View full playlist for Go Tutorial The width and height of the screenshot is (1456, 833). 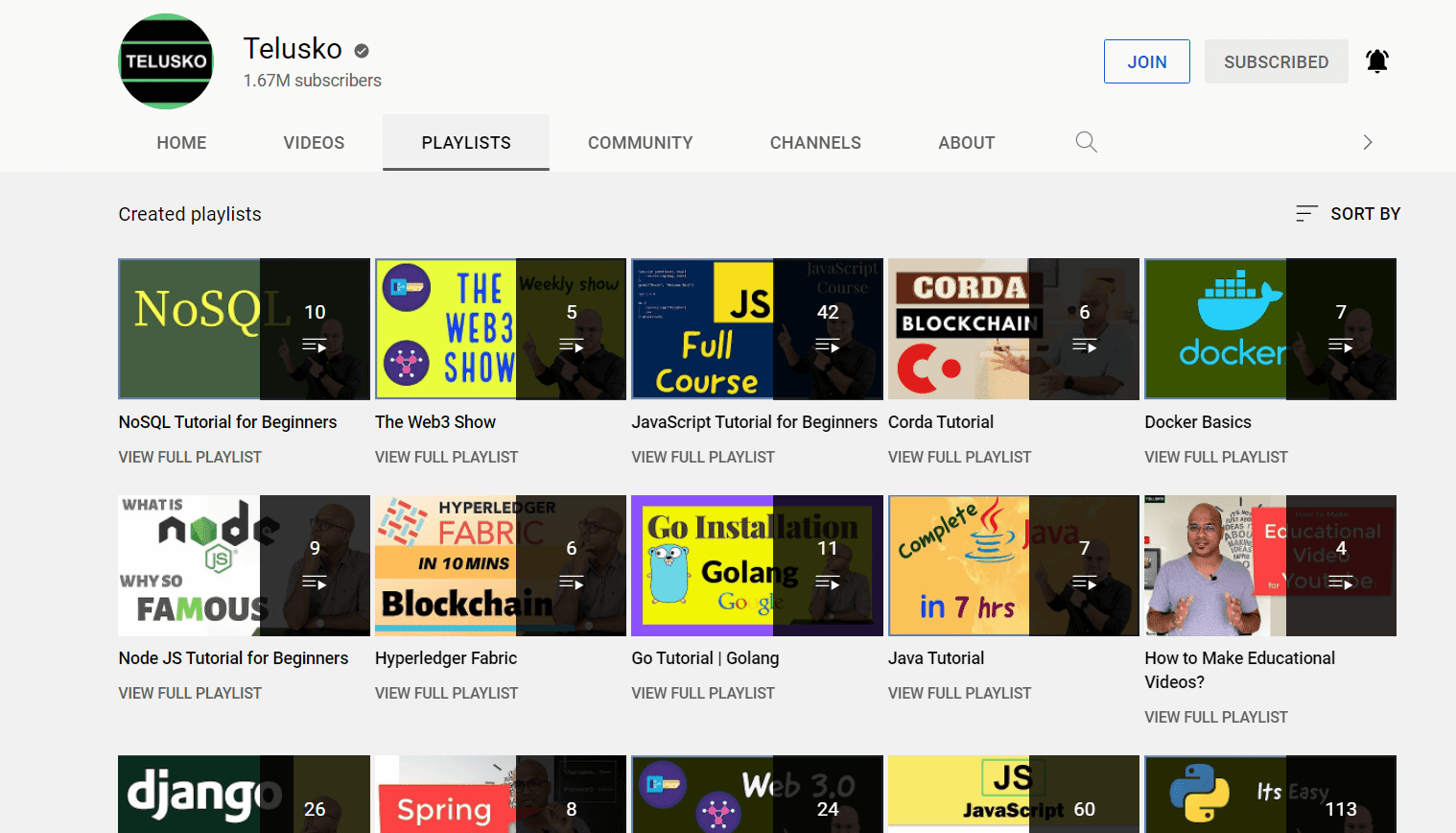click(x=703, y=693)
